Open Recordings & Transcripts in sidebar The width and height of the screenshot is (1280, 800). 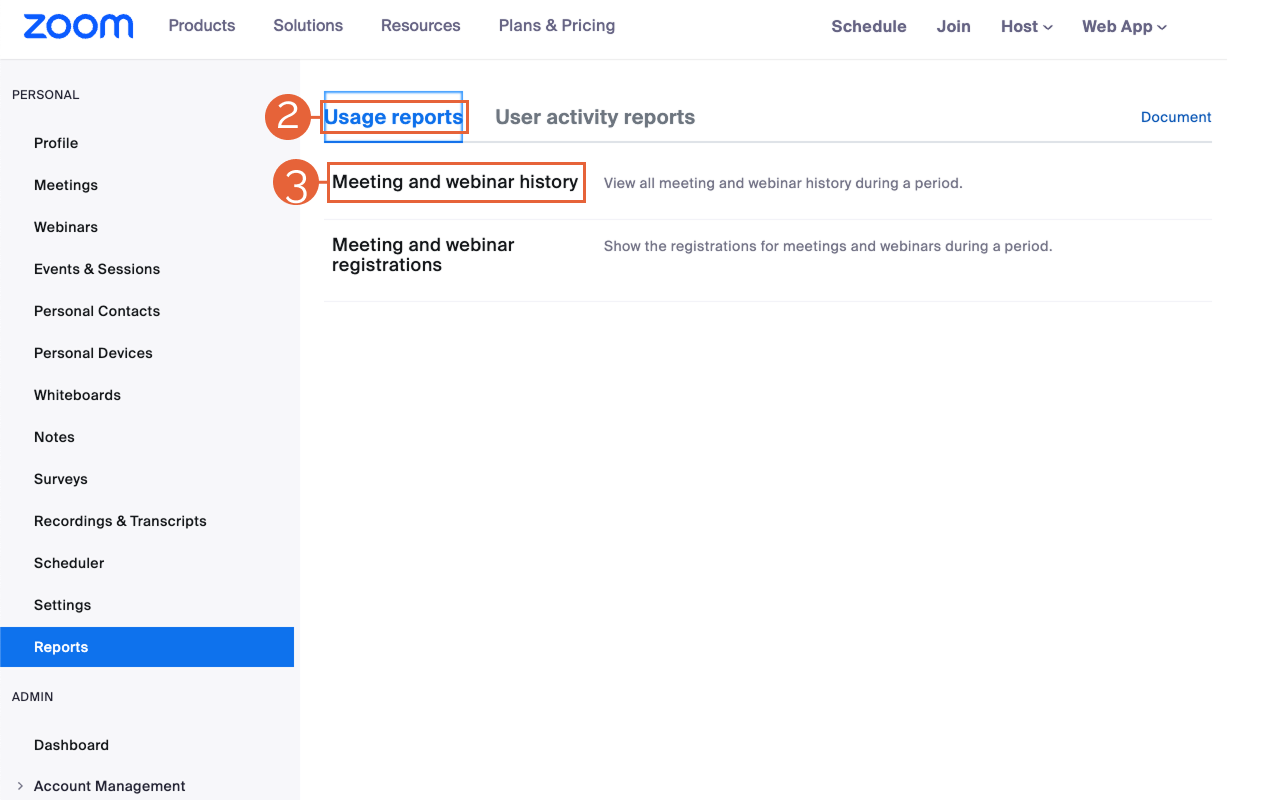click(120, 521)
